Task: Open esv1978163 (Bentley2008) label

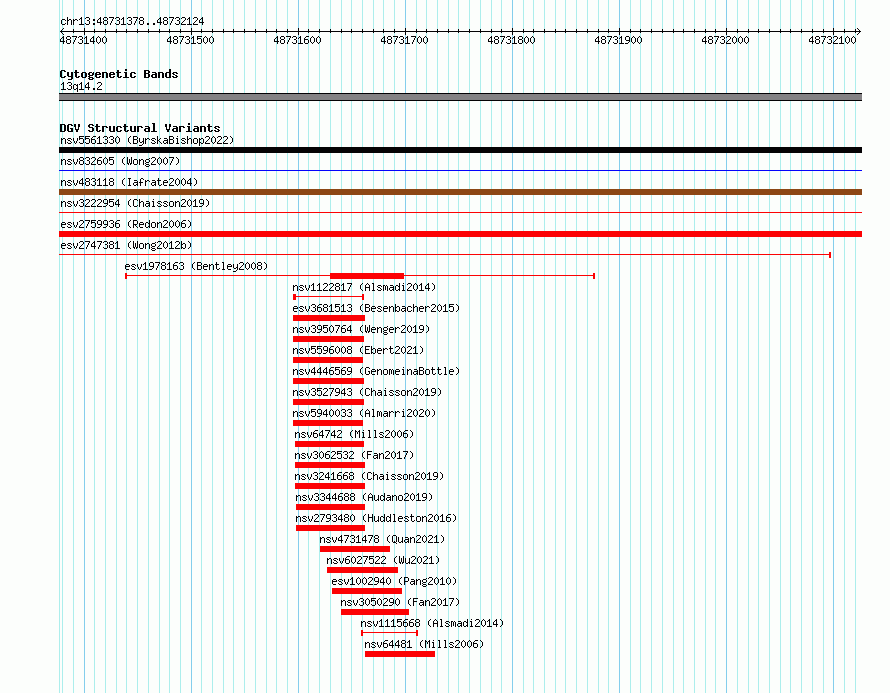Action: point(196,266)
